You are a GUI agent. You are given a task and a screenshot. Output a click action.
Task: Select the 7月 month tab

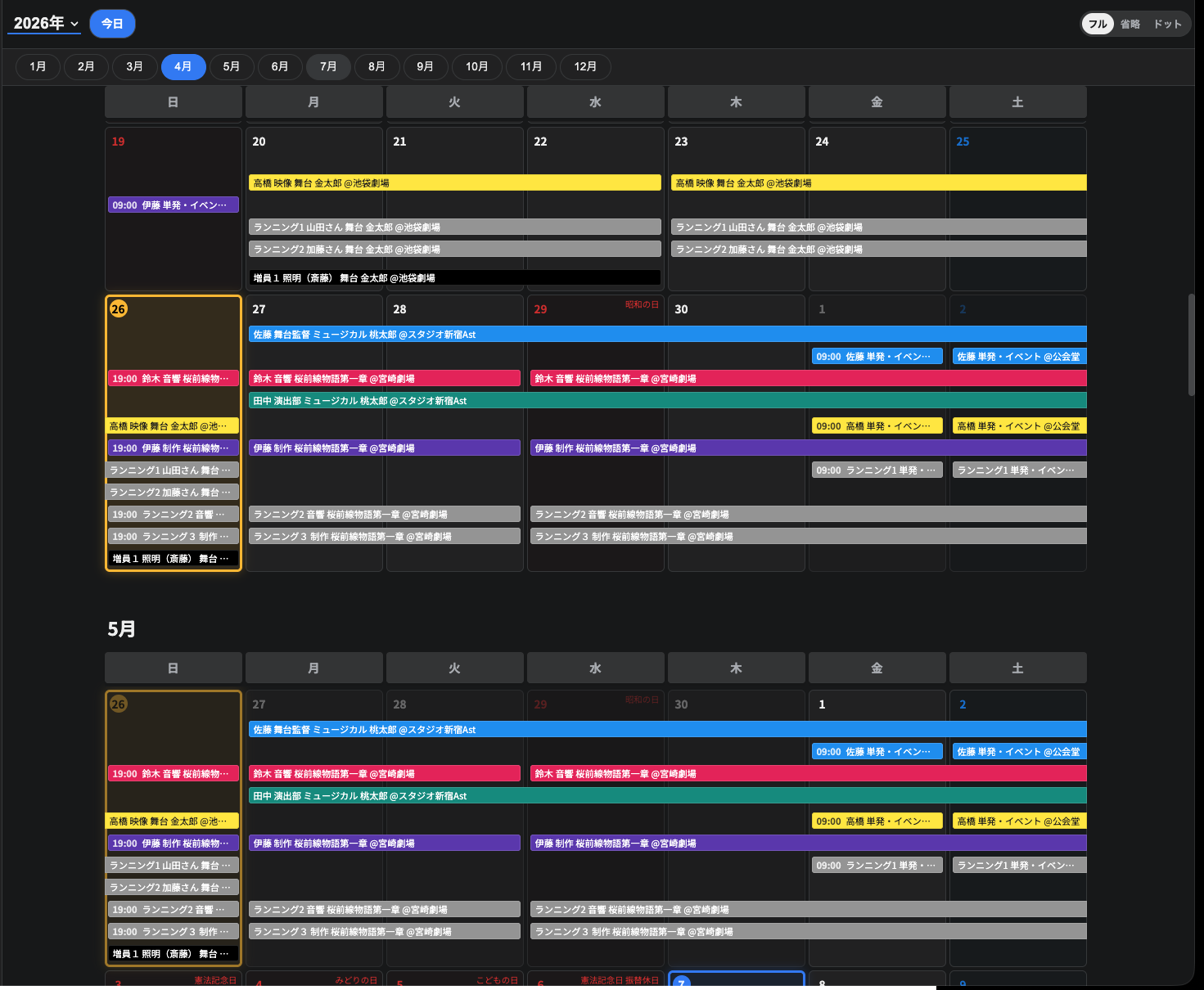point(328,66)
